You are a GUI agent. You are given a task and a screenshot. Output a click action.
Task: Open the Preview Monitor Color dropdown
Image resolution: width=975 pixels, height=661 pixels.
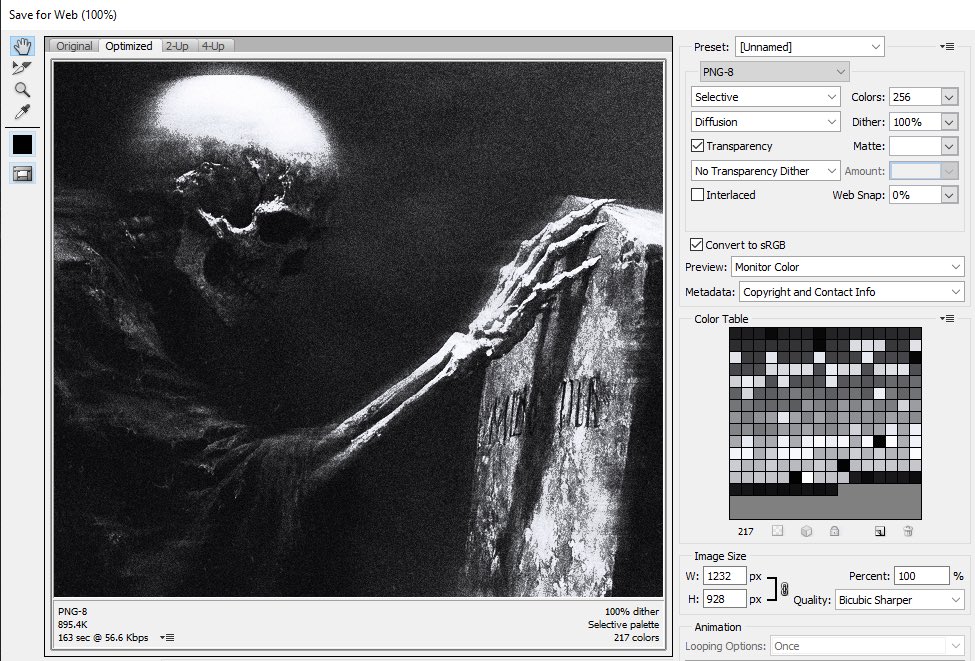pos(848,267)
